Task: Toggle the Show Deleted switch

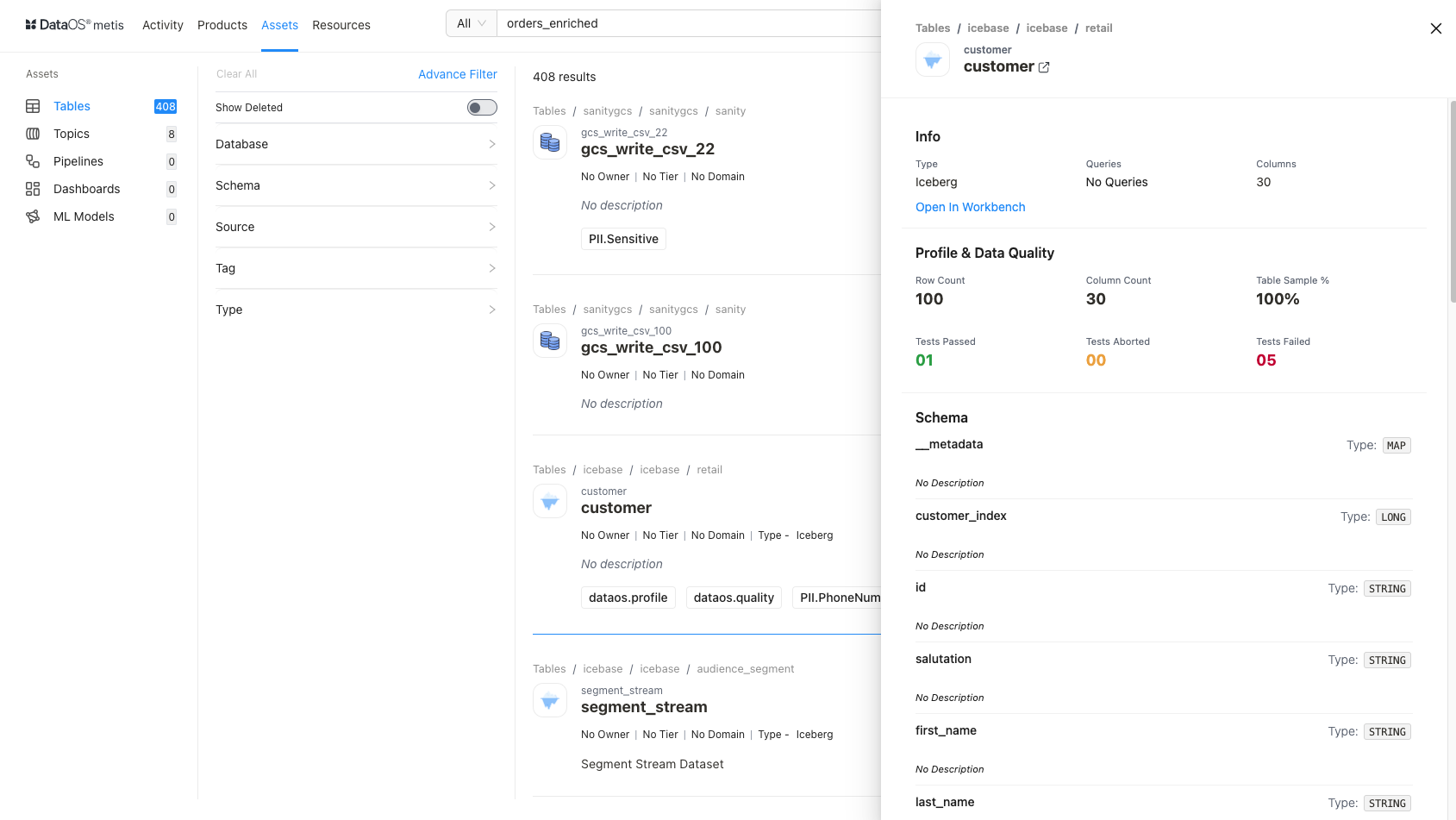Action: (482, 107)
